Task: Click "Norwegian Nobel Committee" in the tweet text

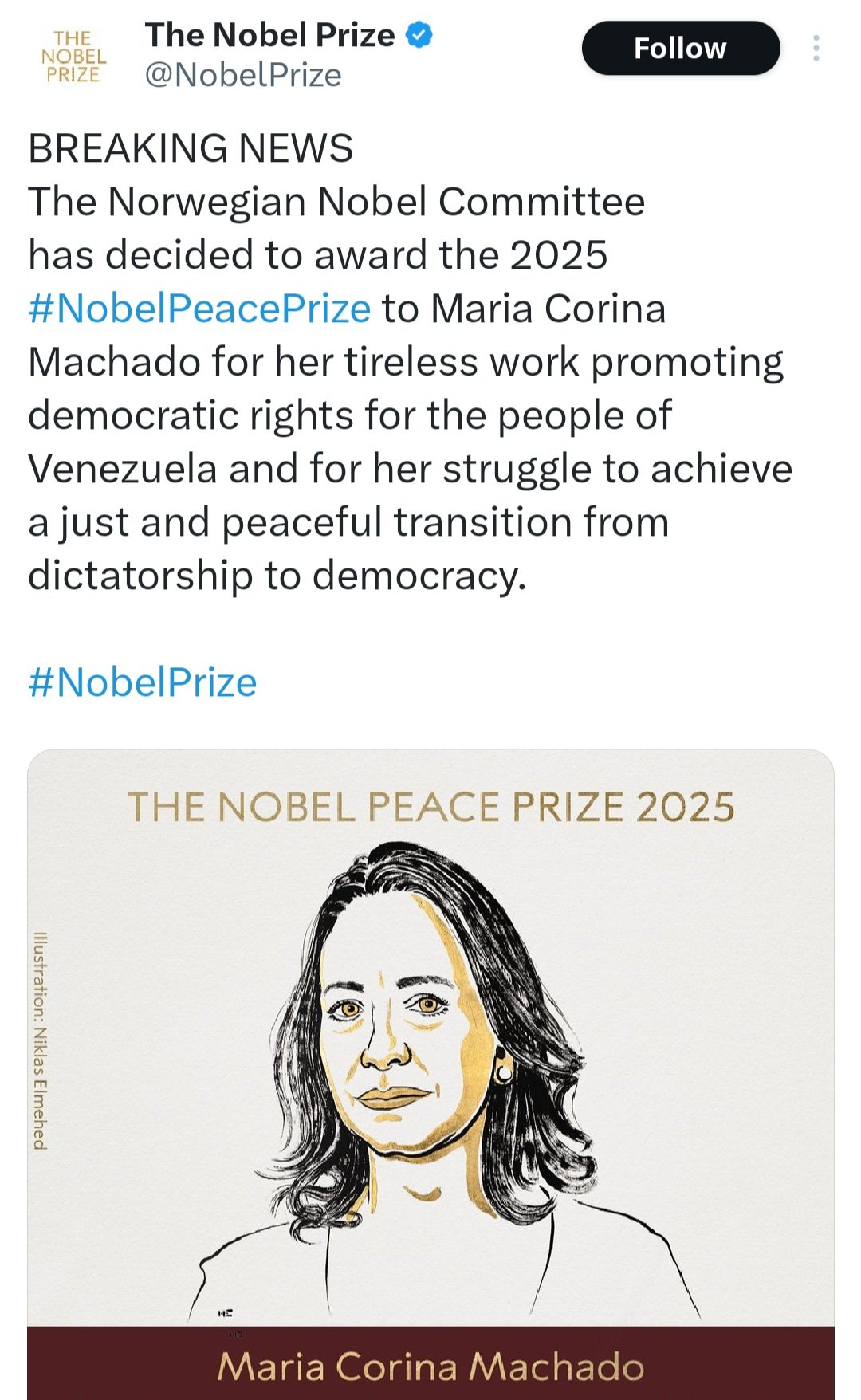Action: pos(376,202)
